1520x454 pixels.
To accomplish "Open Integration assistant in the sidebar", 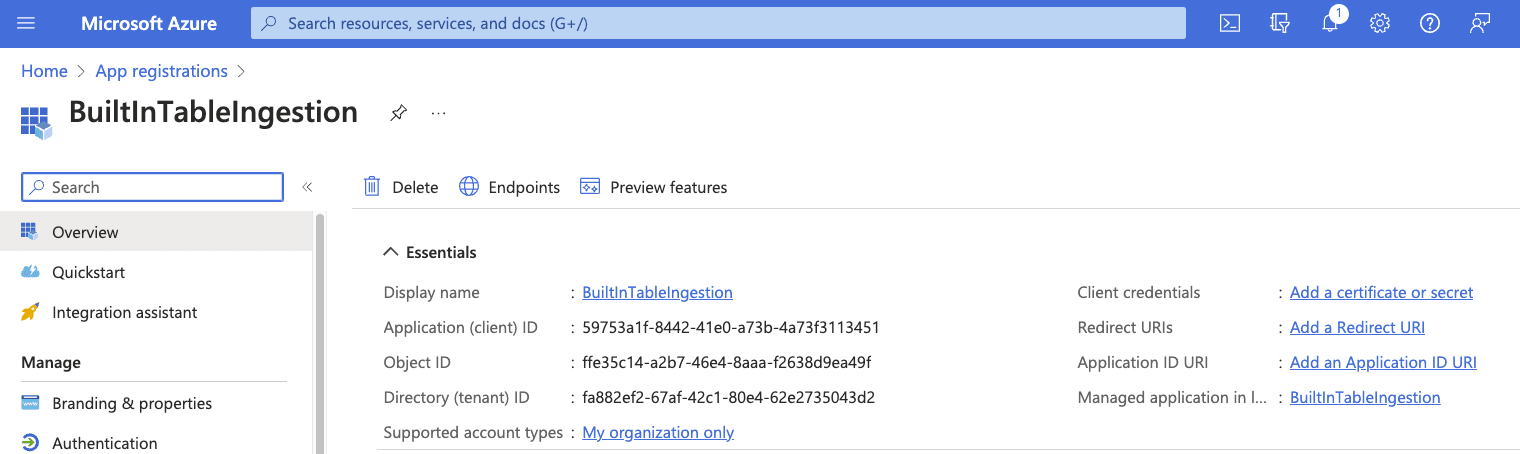I will tap(124, 312).
